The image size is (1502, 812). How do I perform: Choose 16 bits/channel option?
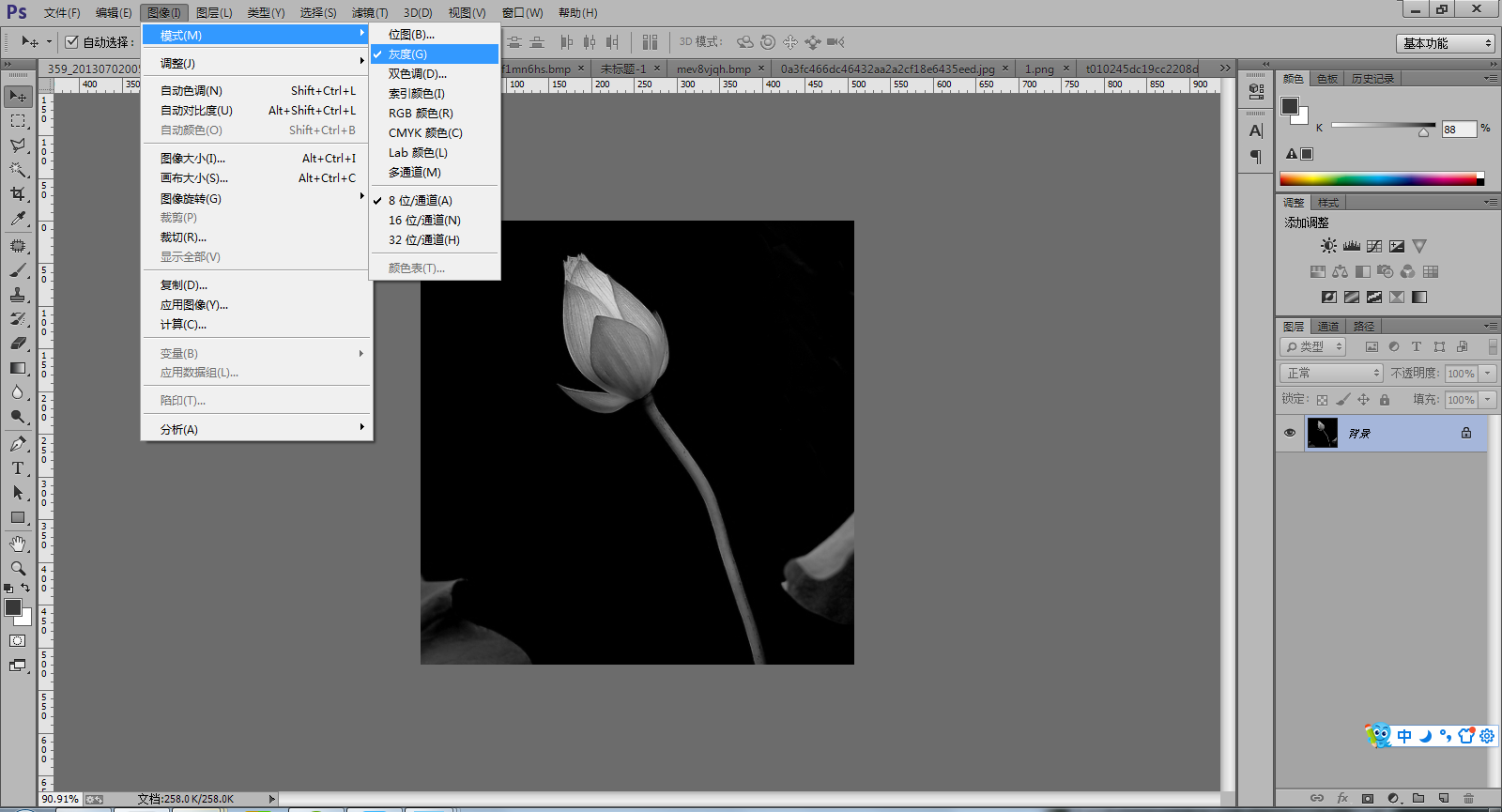[424, 221]
